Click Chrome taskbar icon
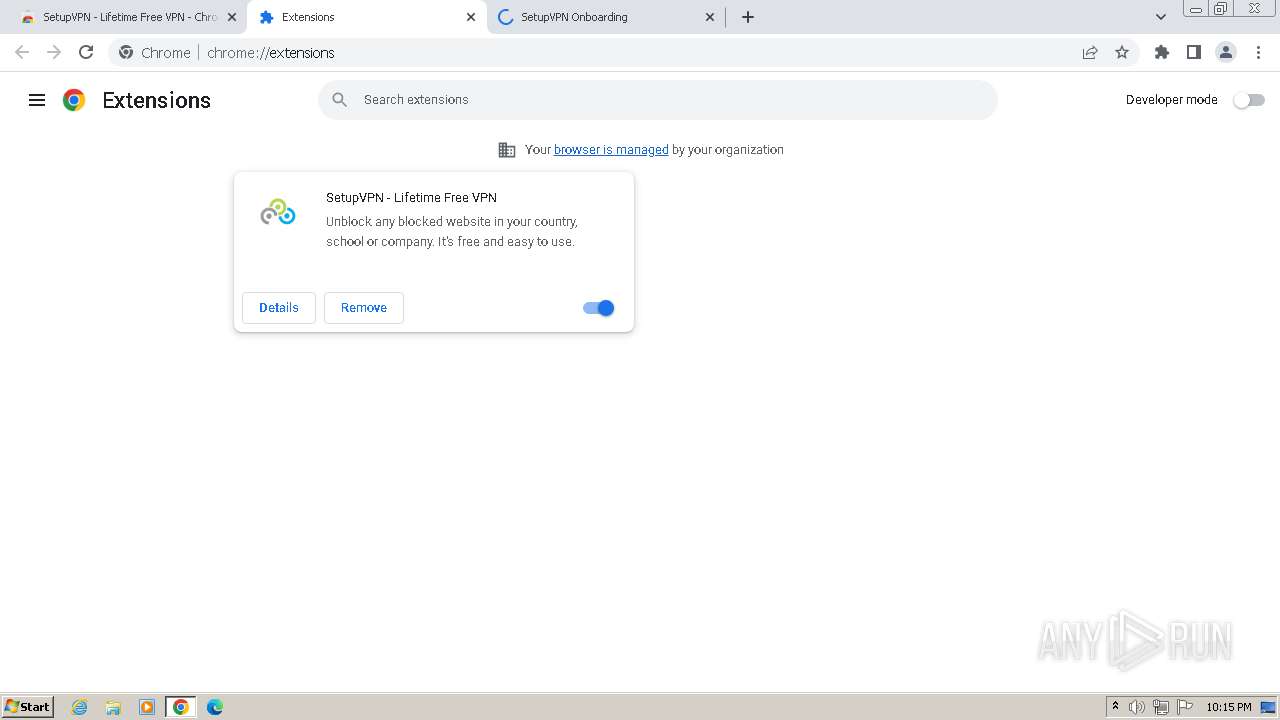The image size is (1280, 720). pos(181,707)
